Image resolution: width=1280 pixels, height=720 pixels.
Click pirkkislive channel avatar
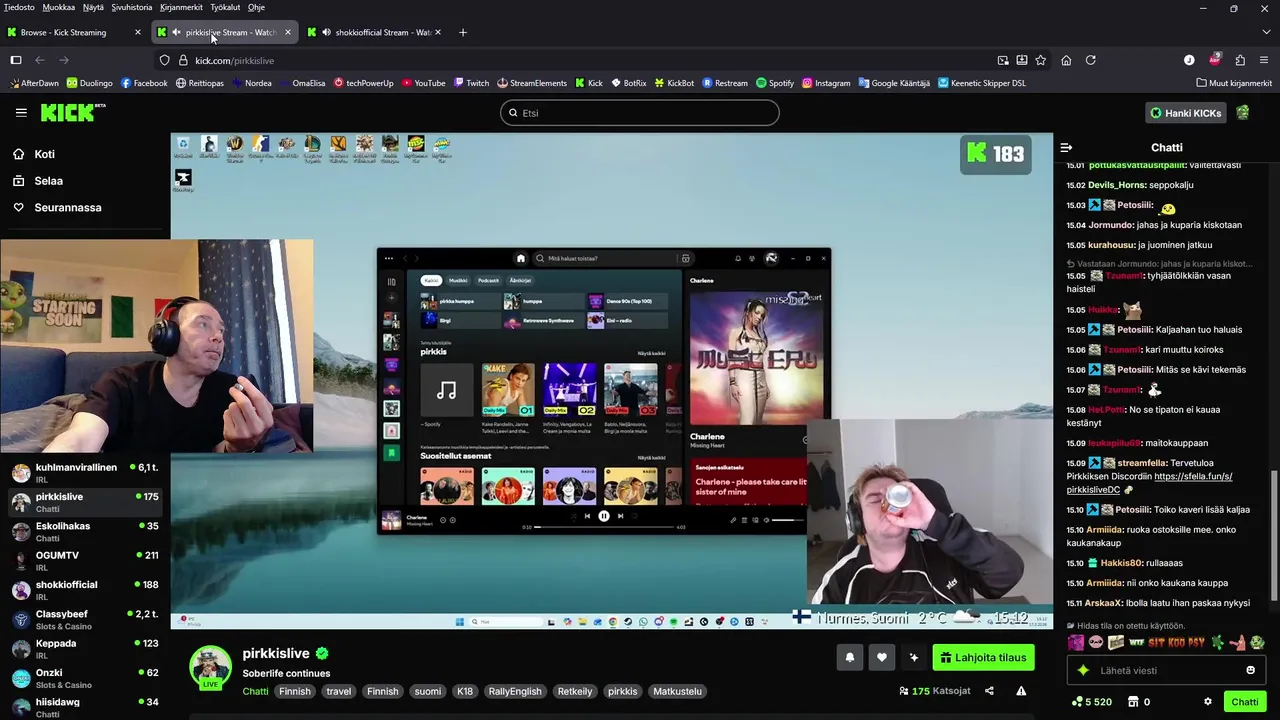[210, 665]
